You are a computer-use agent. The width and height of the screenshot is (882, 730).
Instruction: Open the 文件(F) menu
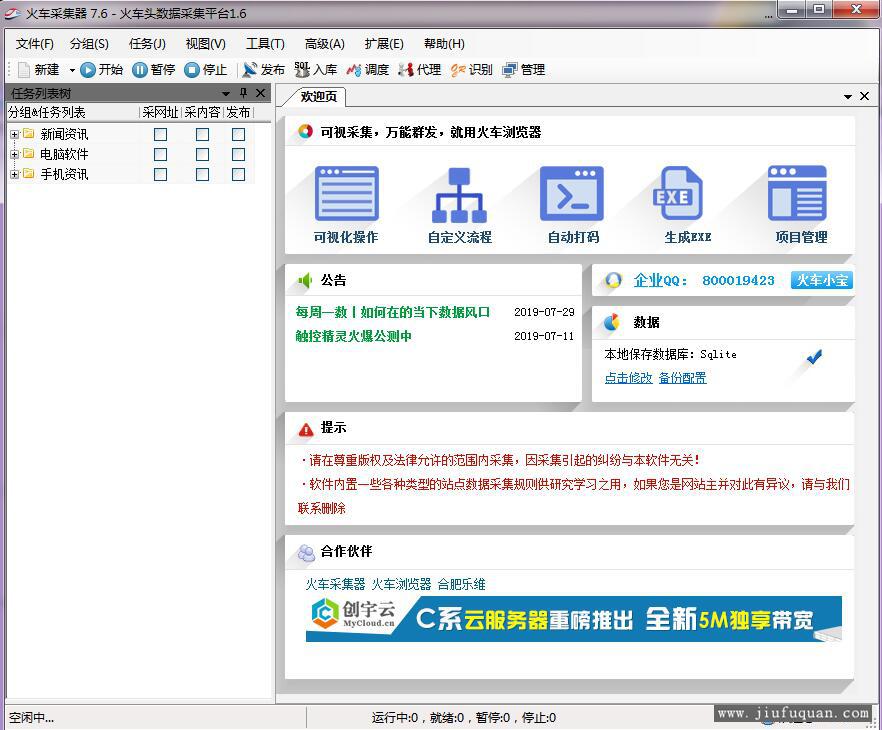point(34,43)
